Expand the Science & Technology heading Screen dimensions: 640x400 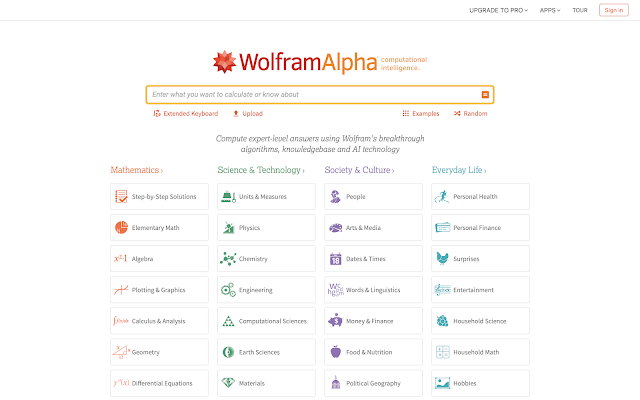(x=261, y=170)
